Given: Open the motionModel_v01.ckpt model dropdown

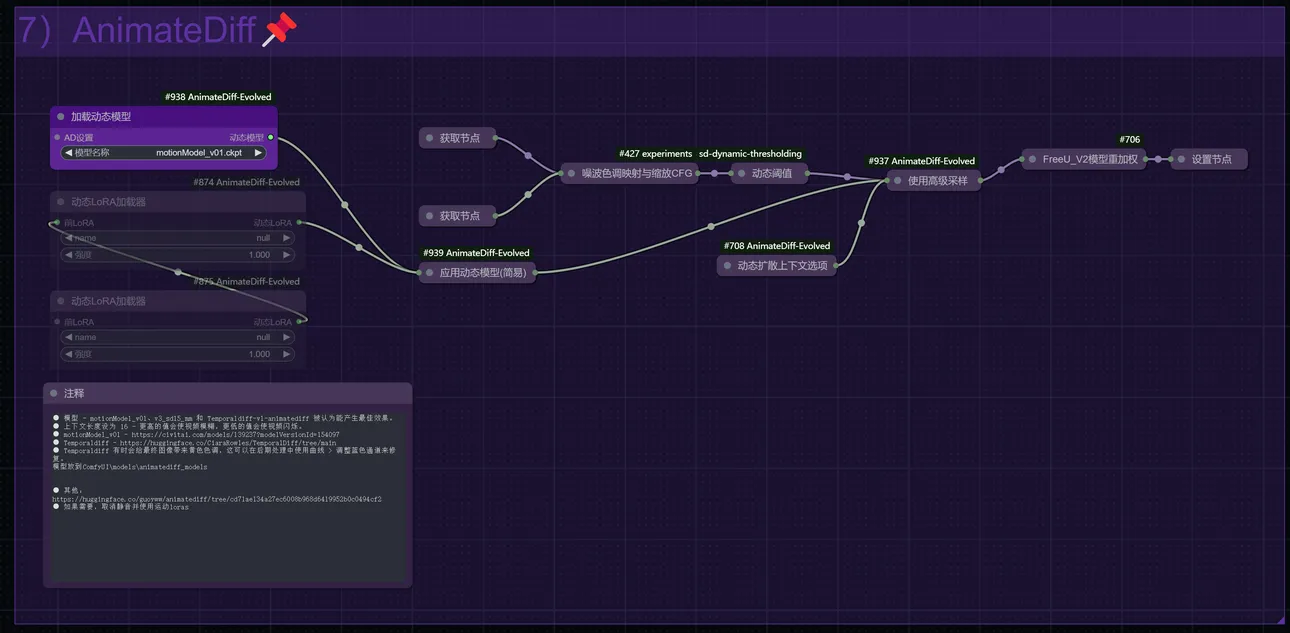Looking at the screenshot, I should tap(164, 153).
